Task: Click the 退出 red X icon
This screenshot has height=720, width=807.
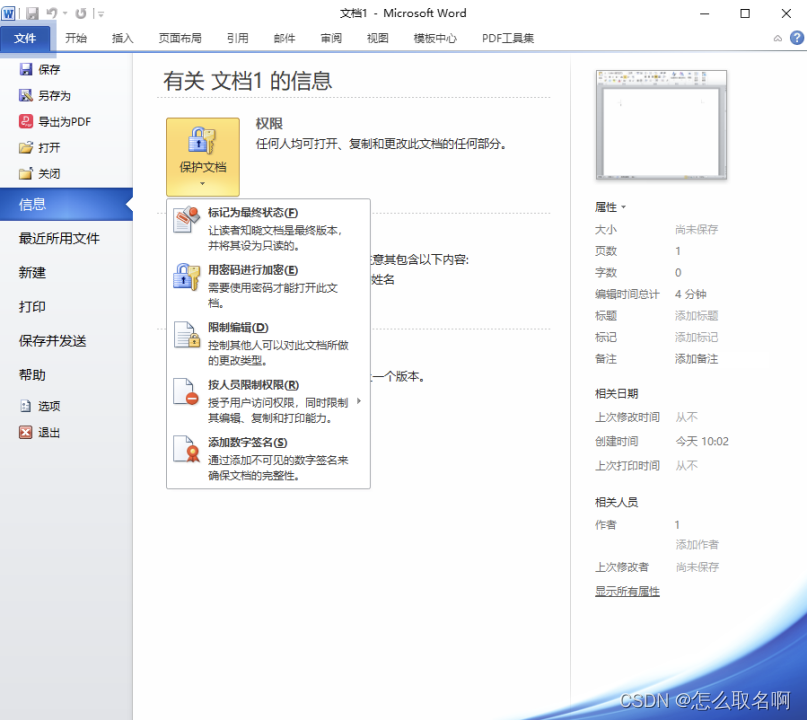Action: [x=26, y=432]
